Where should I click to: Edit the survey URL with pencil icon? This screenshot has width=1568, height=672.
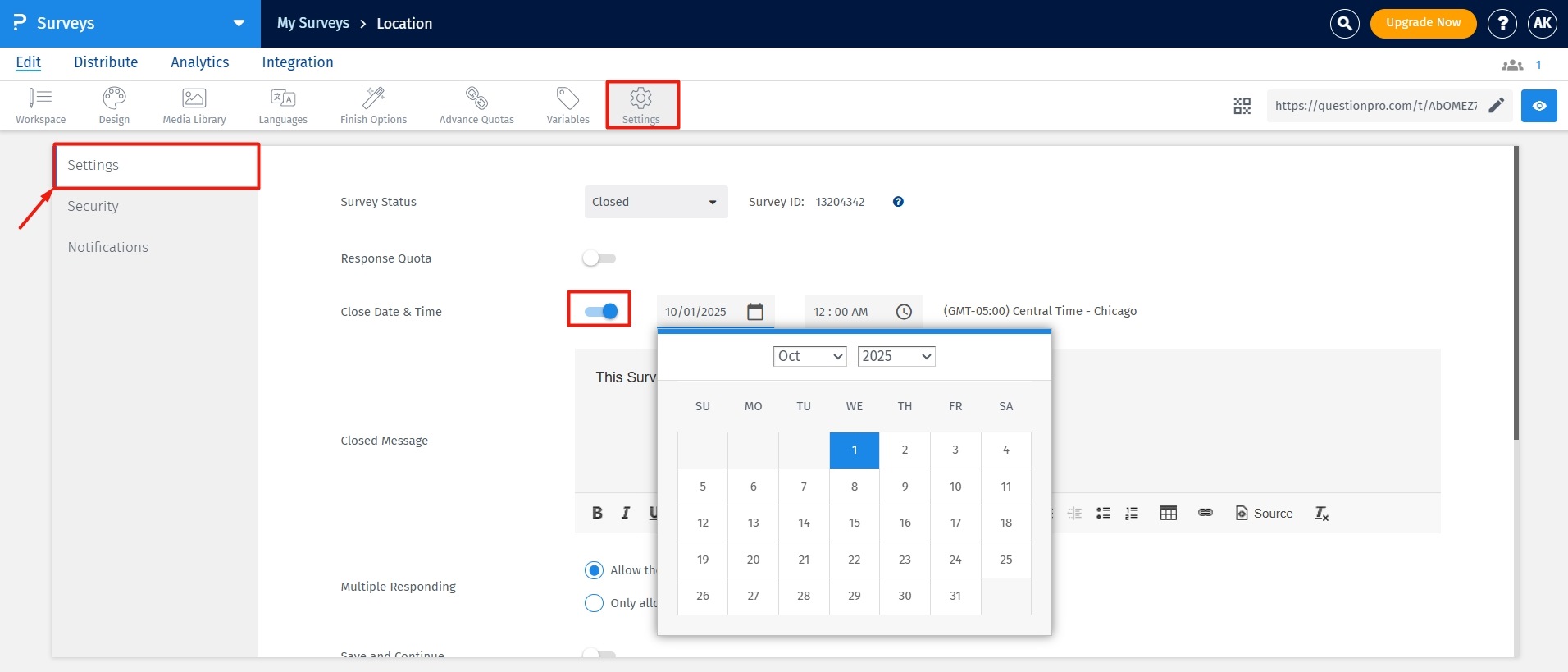pos(1497,105)
